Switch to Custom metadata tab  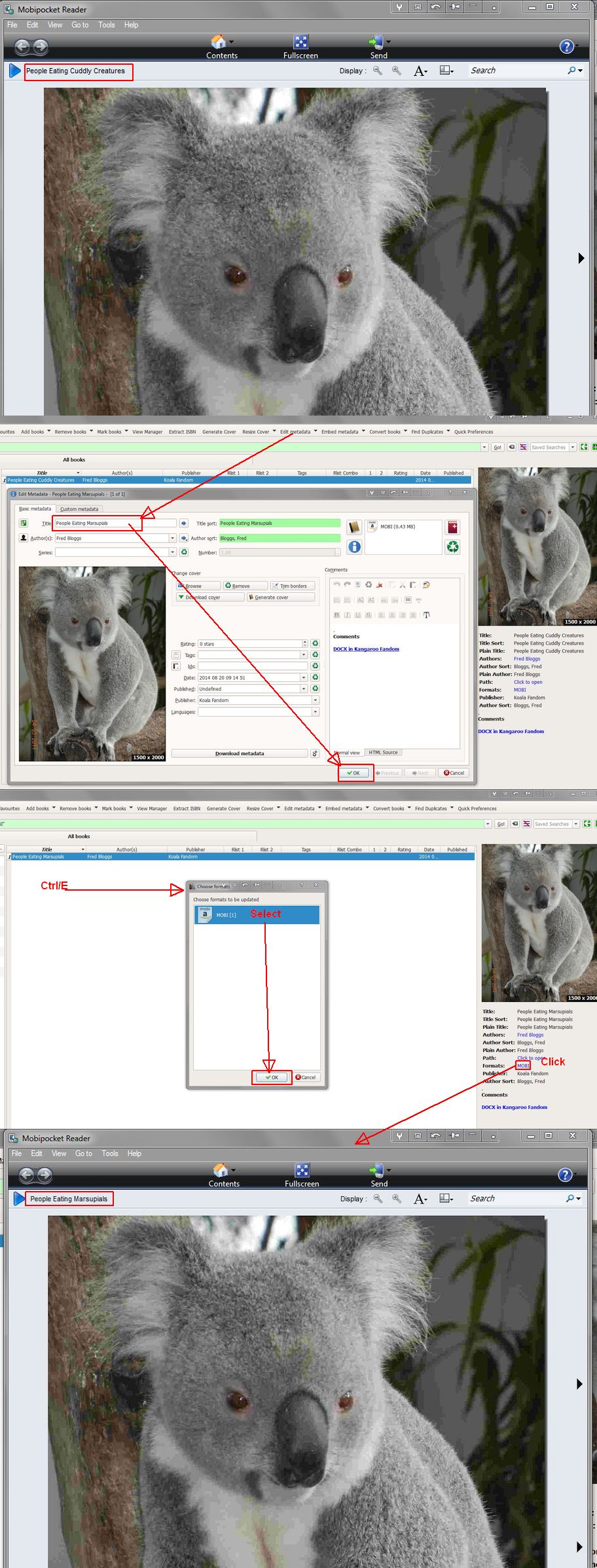tap(79, 509)
